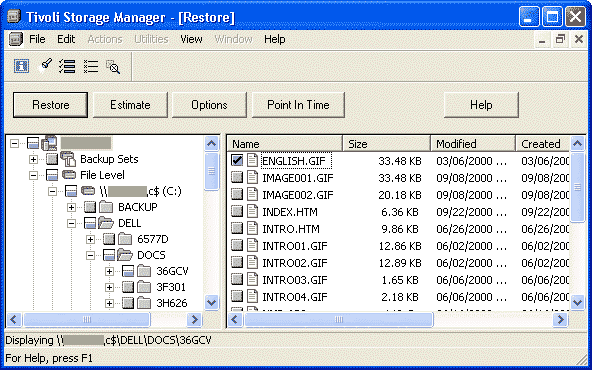Click the large Help button
Image resolution: width=592 pixels, height=370 pixels.
click(x=481, y=105)
